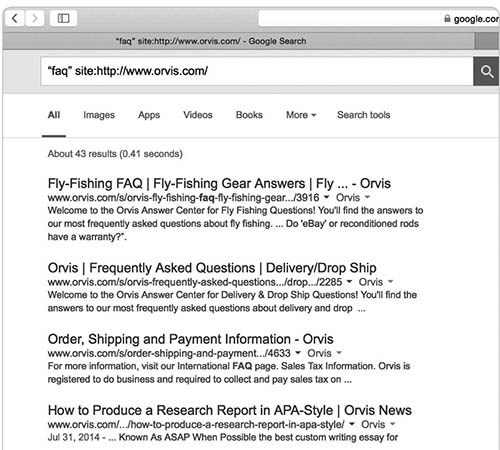Open the Fly-Fishing FAQ result link

pos(219,183)
